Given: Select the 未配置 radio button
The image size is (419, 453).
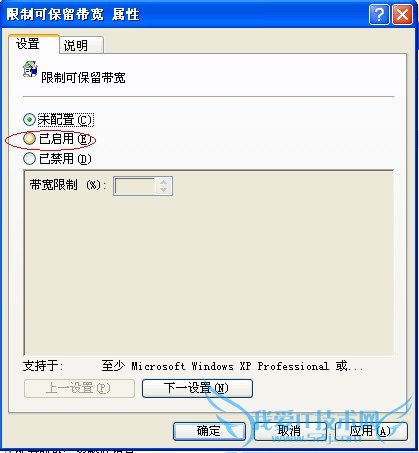Looking at the screenshot, I should [x=29, y=119].
